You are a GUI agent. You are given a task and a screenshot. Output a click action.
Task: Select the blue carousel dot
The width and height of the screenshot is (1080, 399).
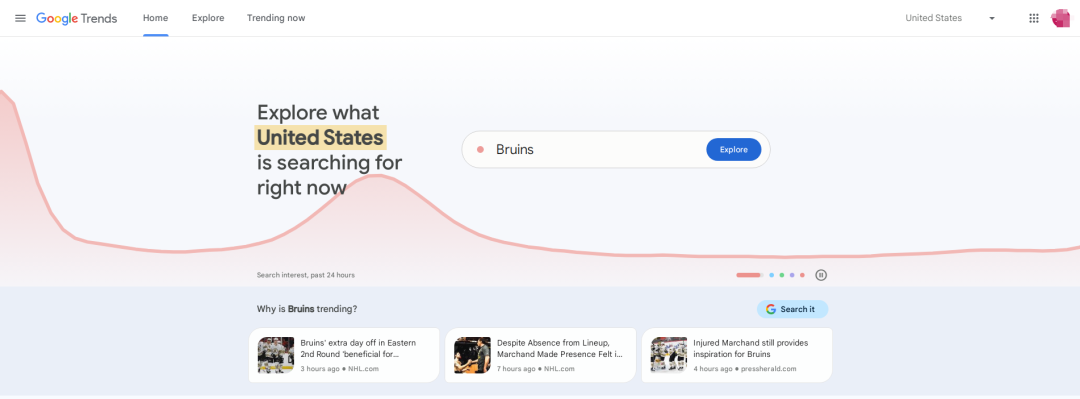771,275
